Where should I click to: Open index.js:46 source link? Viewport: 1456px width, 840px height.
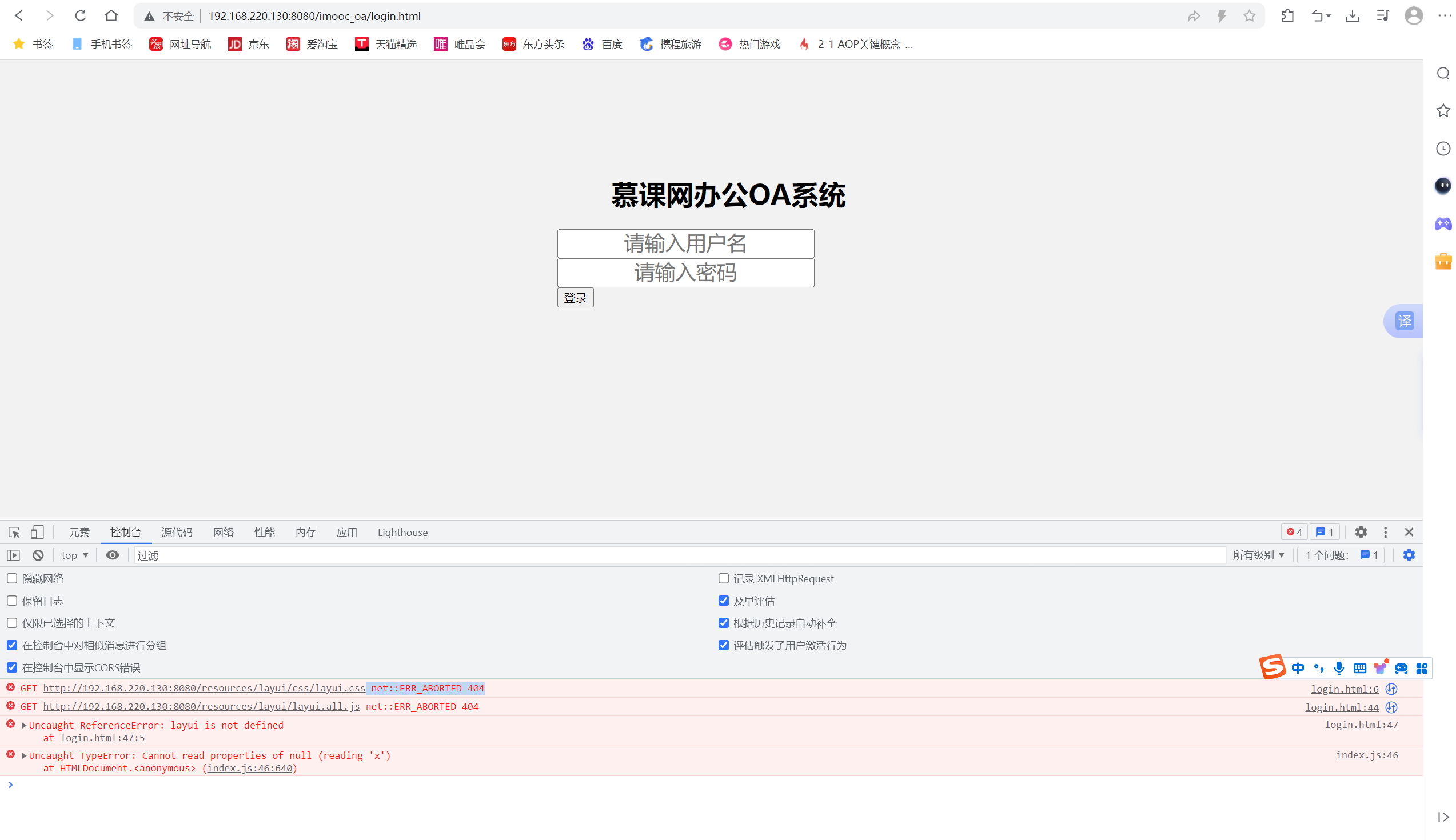tap(1367, 755)
